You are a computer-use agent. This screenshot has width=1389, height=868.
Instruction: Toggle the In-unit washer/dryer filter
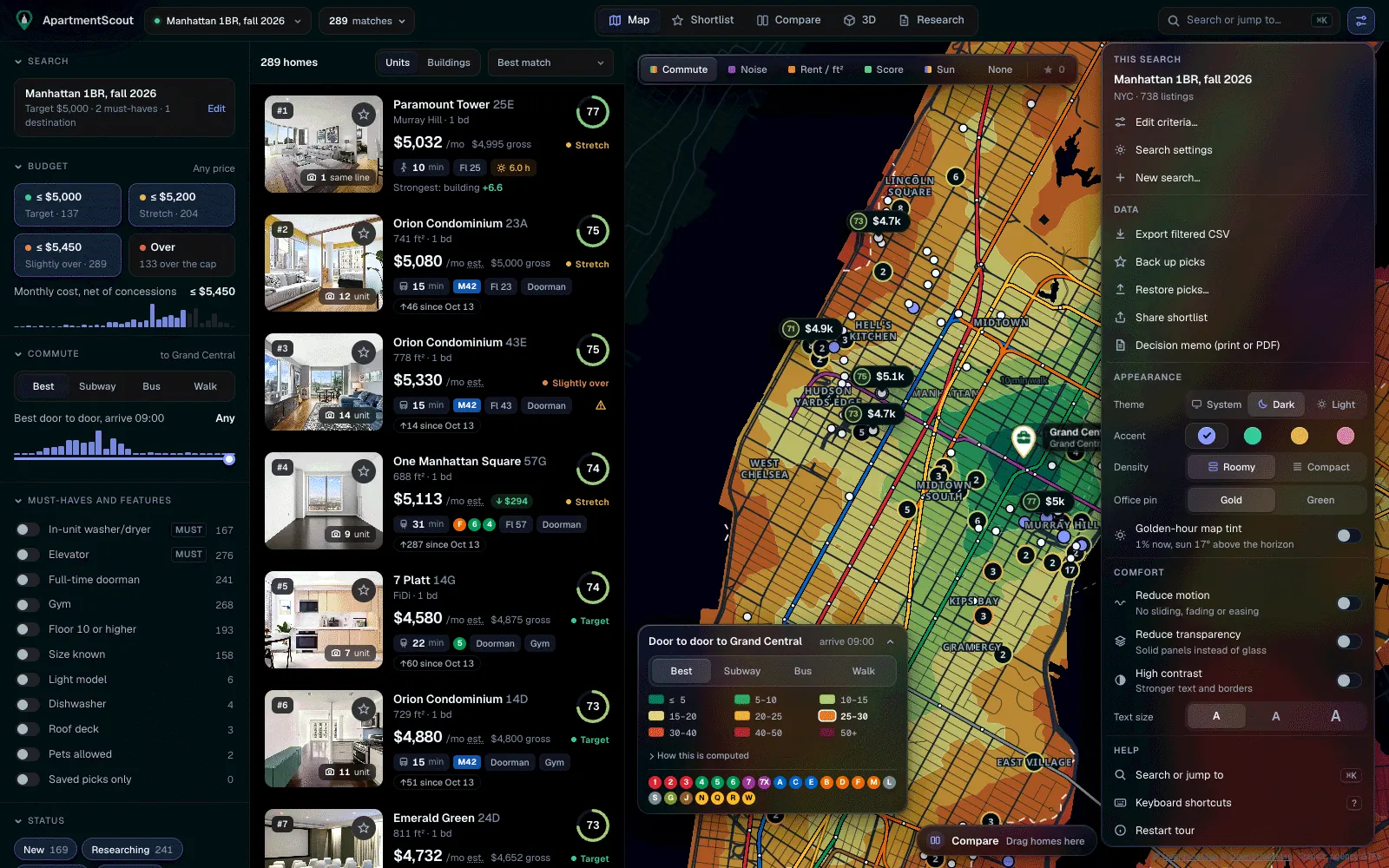point(28,529)
